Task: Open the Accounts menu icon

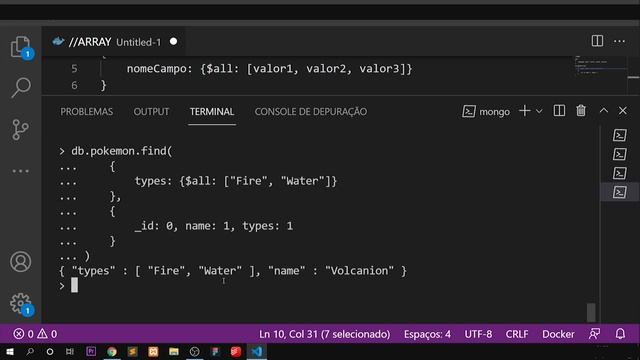Action: 20,262
